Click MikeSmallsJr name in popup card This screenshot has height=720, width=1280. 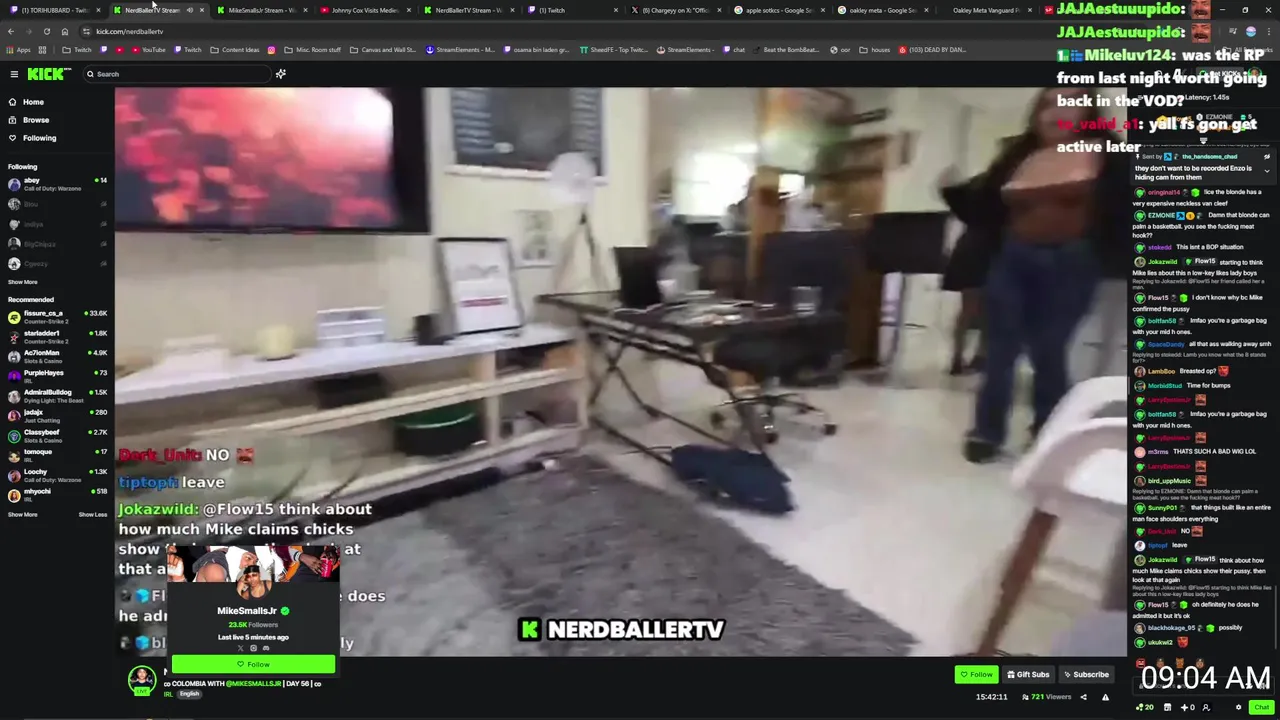pos(247,610)
